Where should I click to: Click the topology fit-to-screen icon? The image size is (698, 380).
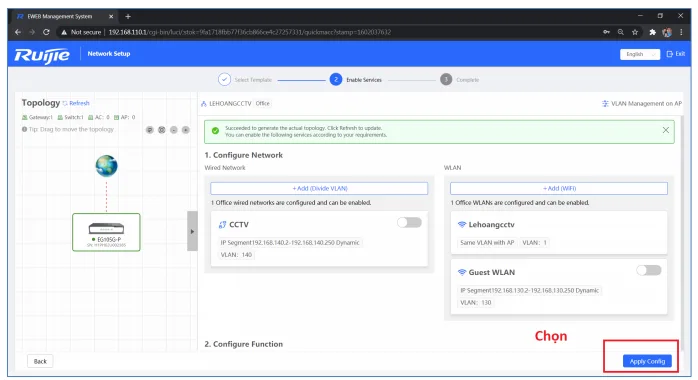pos(162,130)
